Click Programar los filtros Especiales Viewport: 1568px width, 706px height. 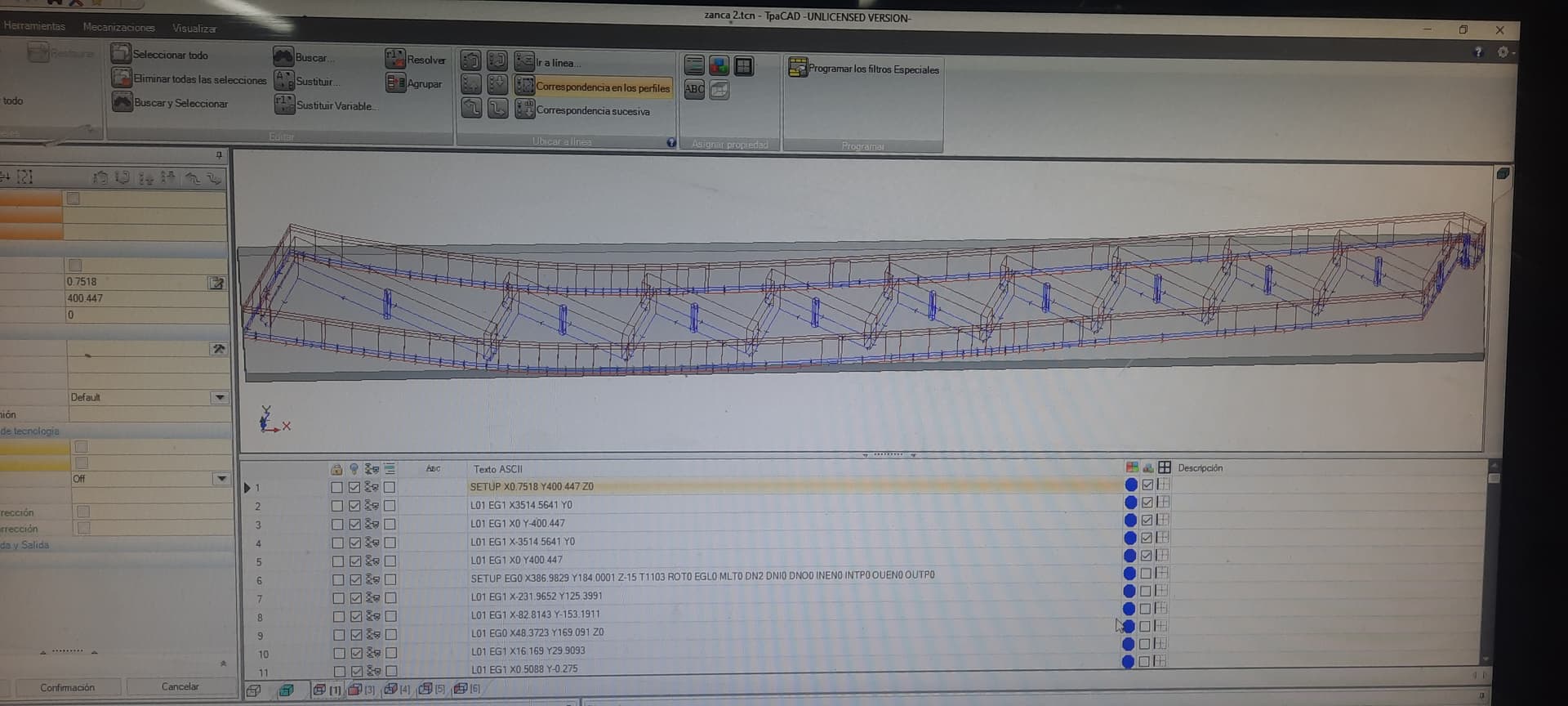864,69
